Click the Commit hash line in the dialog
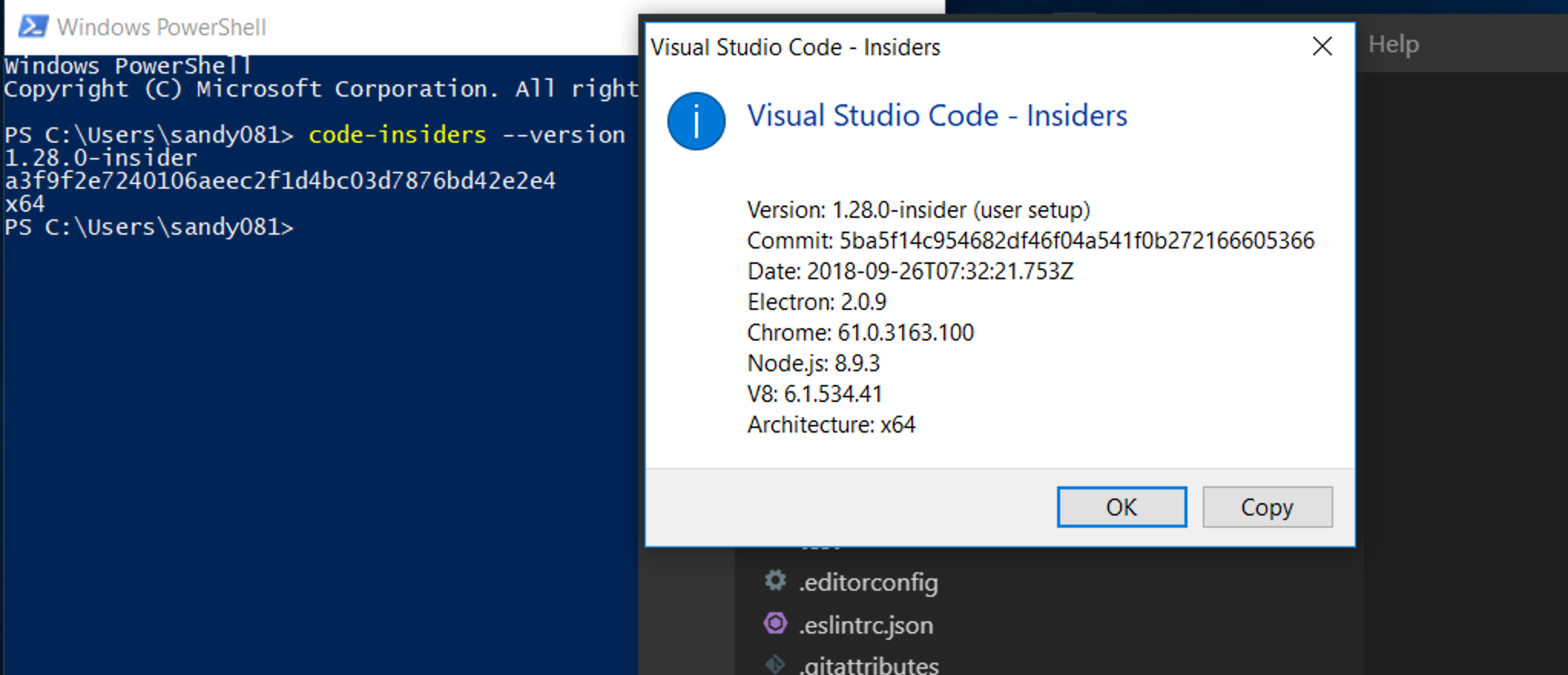This screenshot has width=1568, height=675. pos(1031,241)
